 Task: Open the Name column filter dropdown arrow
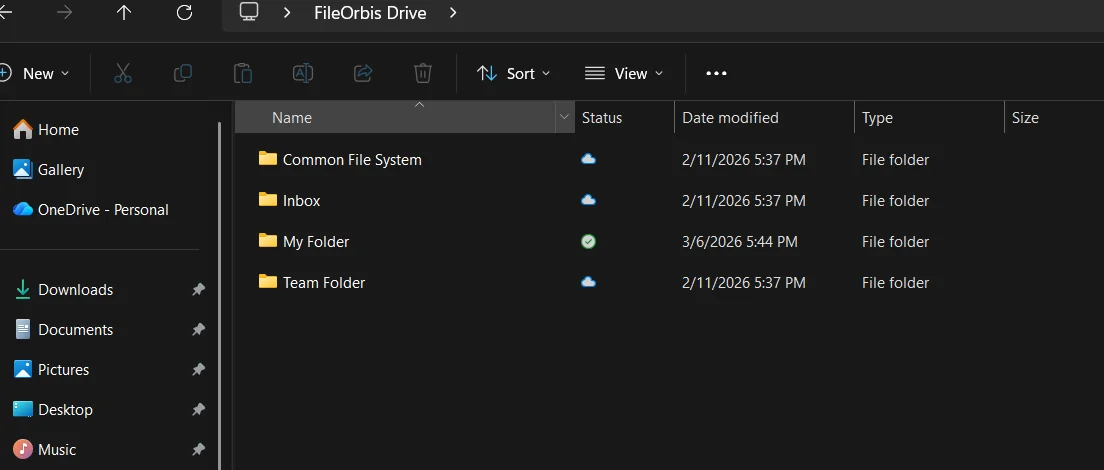[564, 118]
